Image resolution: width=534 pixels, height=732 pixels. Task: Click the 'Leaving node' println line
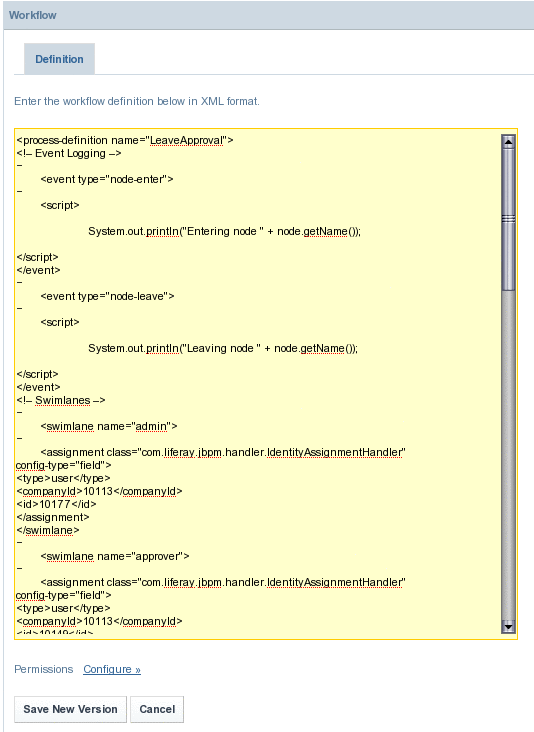223,348
